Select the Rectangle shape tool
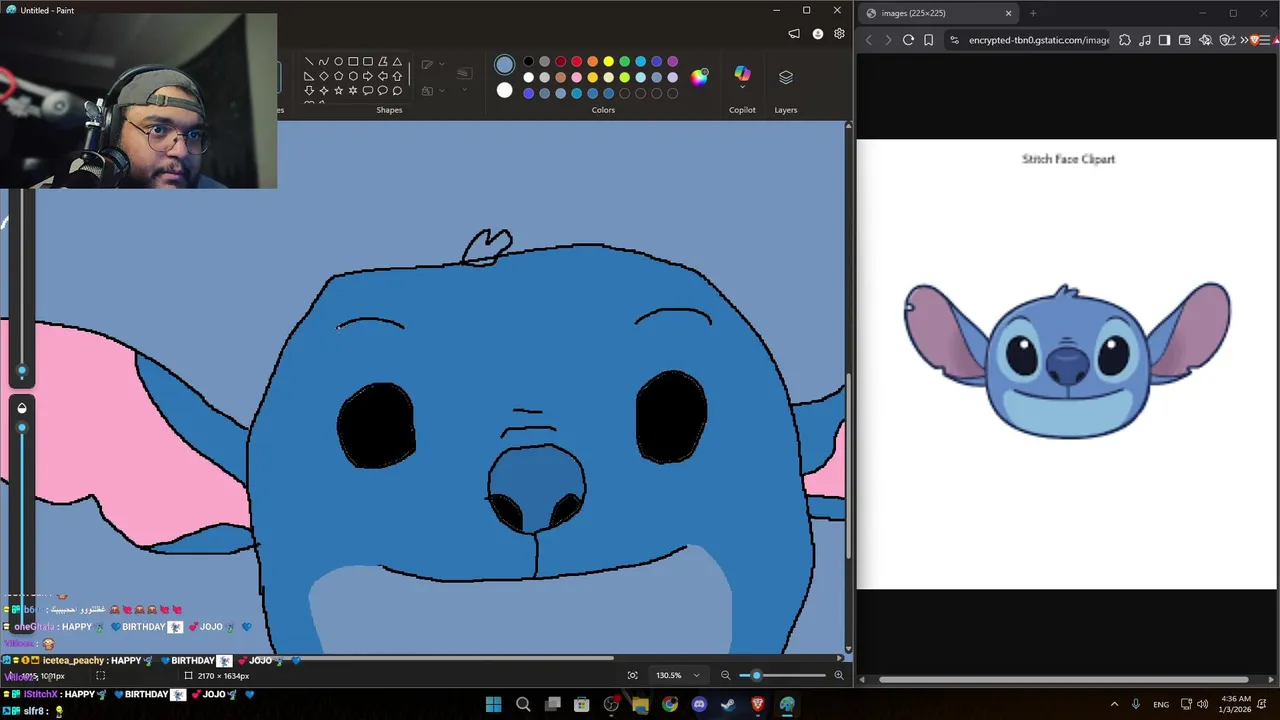The image size is (1280, 720). tap(353, 61)
